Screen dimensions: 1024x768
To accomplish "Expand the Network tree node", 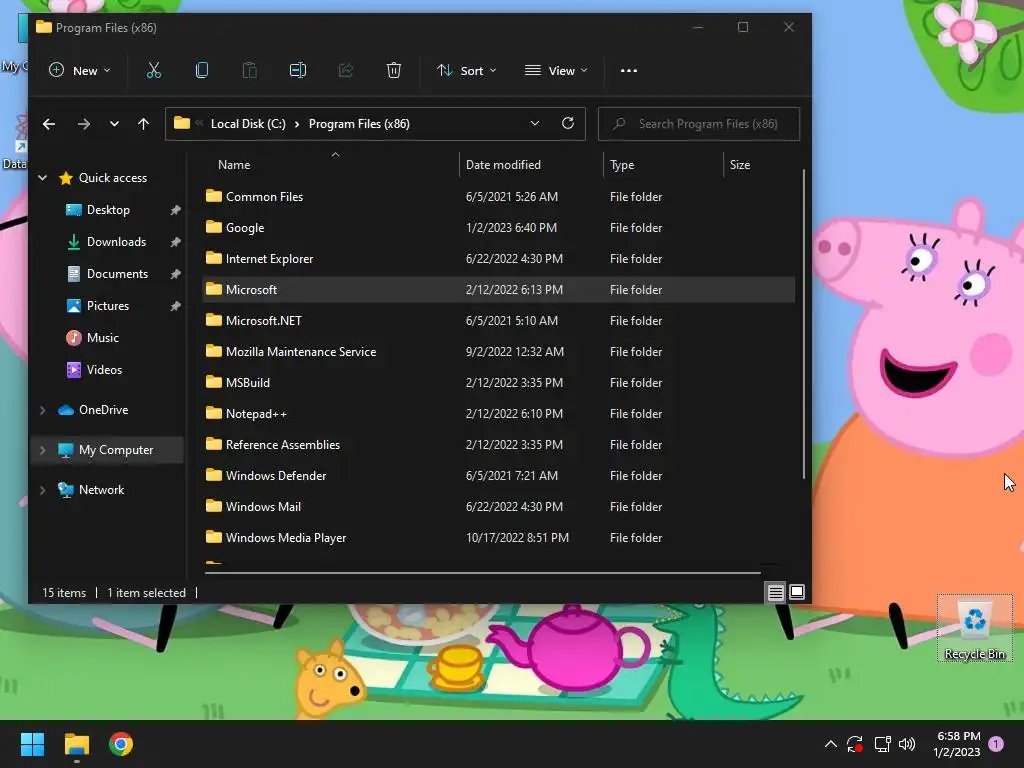I will point(42,490).
